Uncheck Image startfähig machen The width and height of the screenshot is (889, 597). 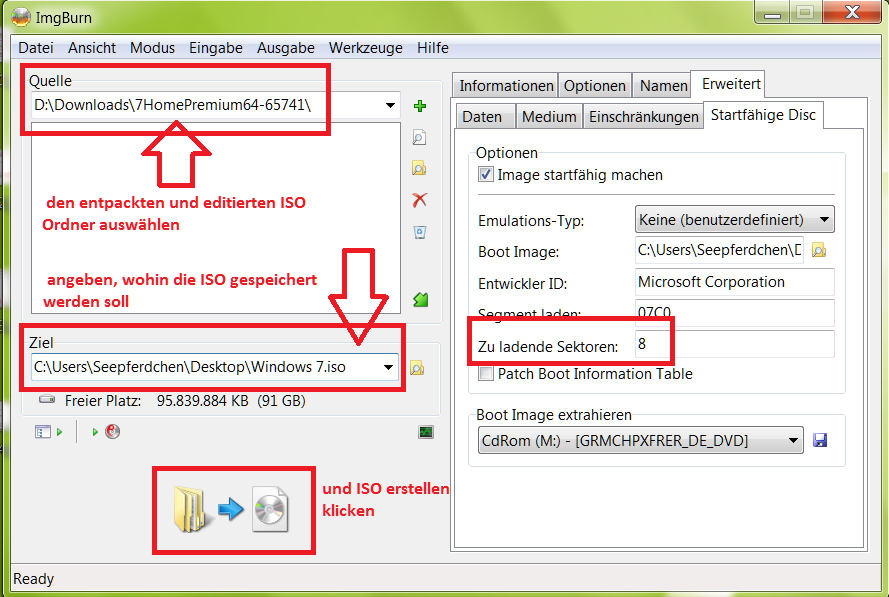point(486,174)
